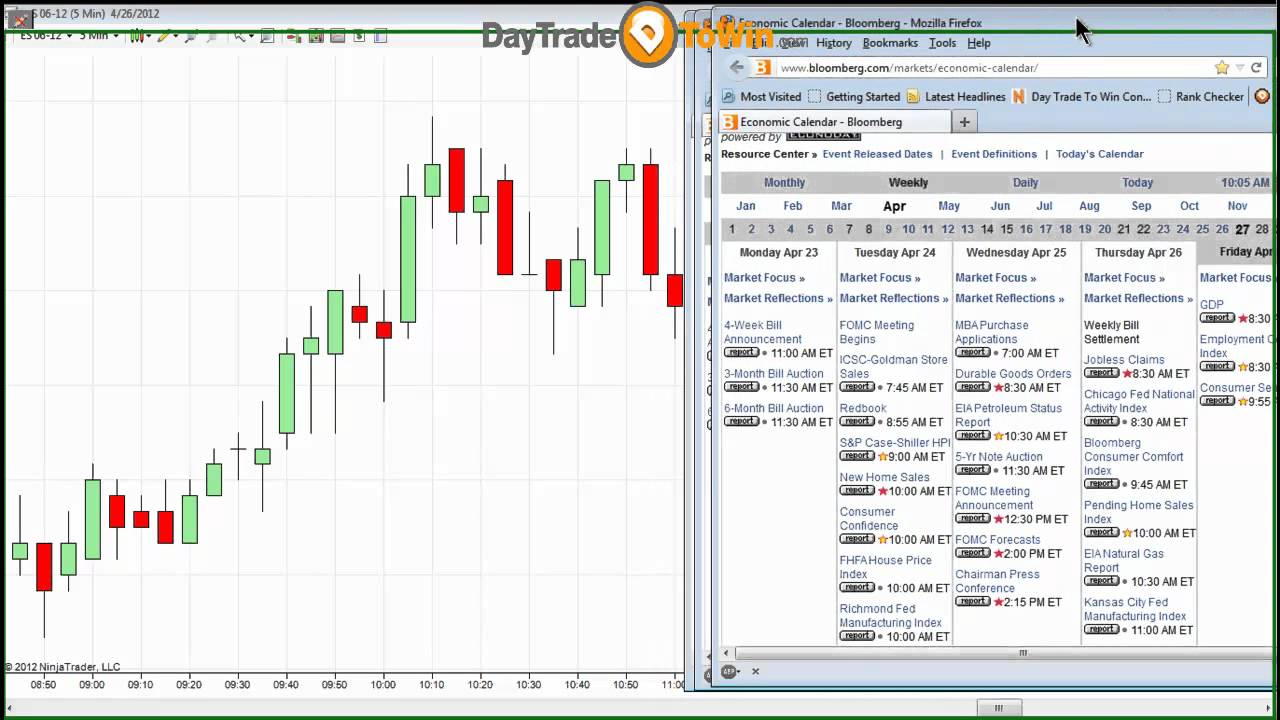Viewport: 1280px width, 720px height.
Task: Open the History menu in Firefox
Action: [x=833, y=43]
